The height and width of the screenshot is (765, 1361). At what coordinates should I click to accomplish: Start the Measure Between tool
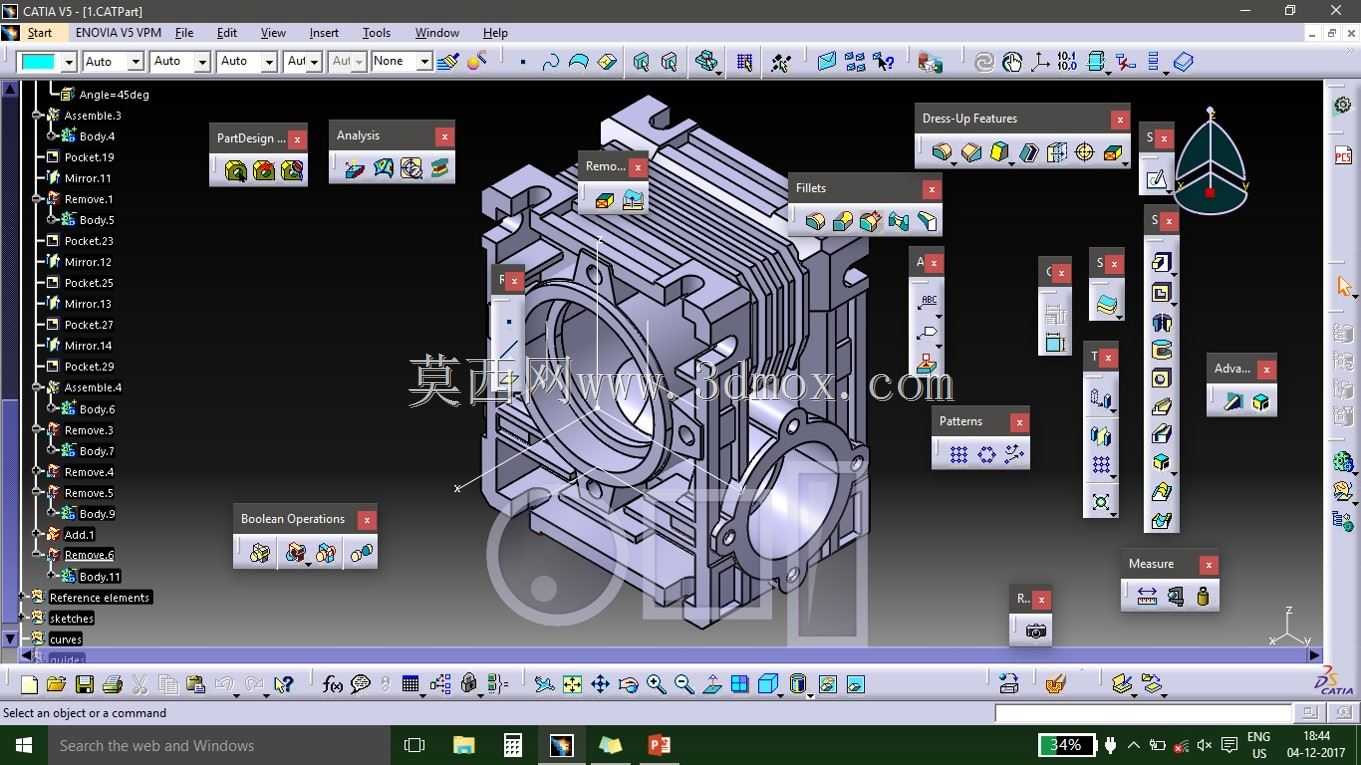[x=1147, y=597]
